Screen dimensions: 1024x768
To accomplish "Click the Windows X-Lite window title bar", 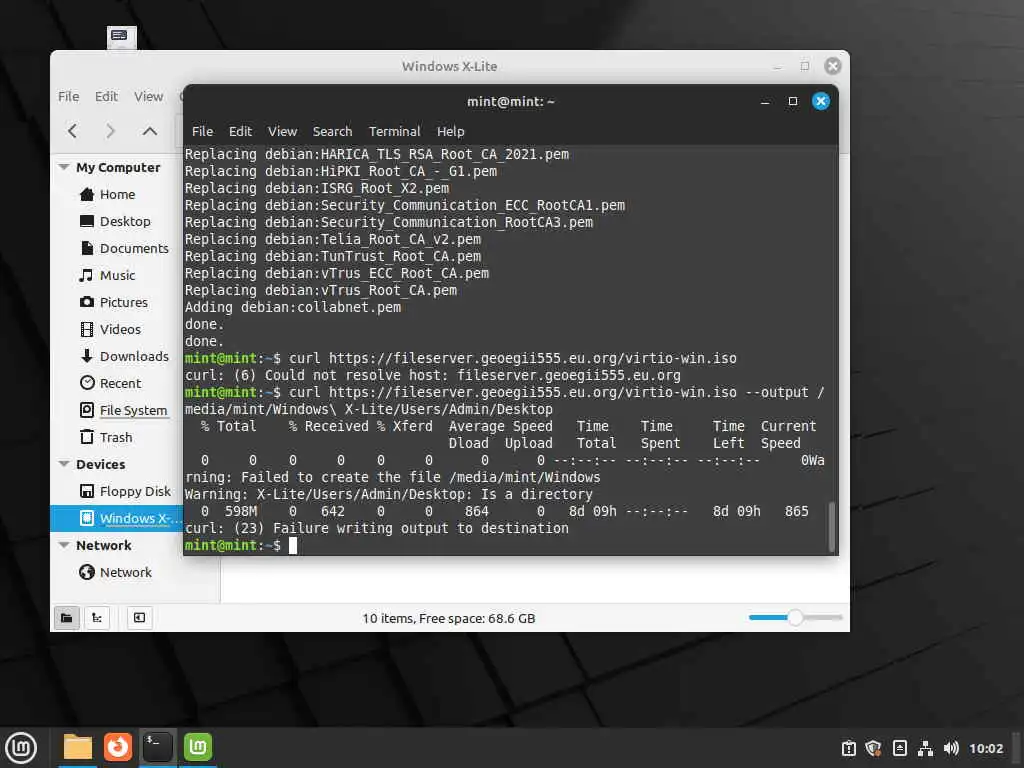I will click(449, 66).
